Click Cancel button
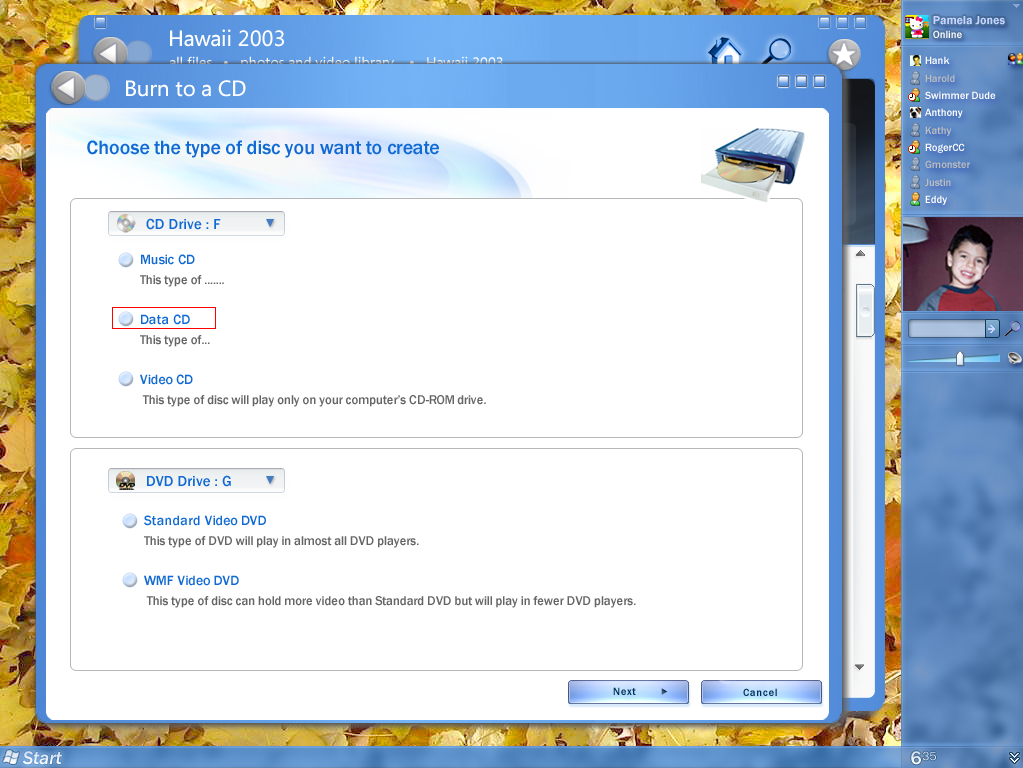 coord(761,692)
